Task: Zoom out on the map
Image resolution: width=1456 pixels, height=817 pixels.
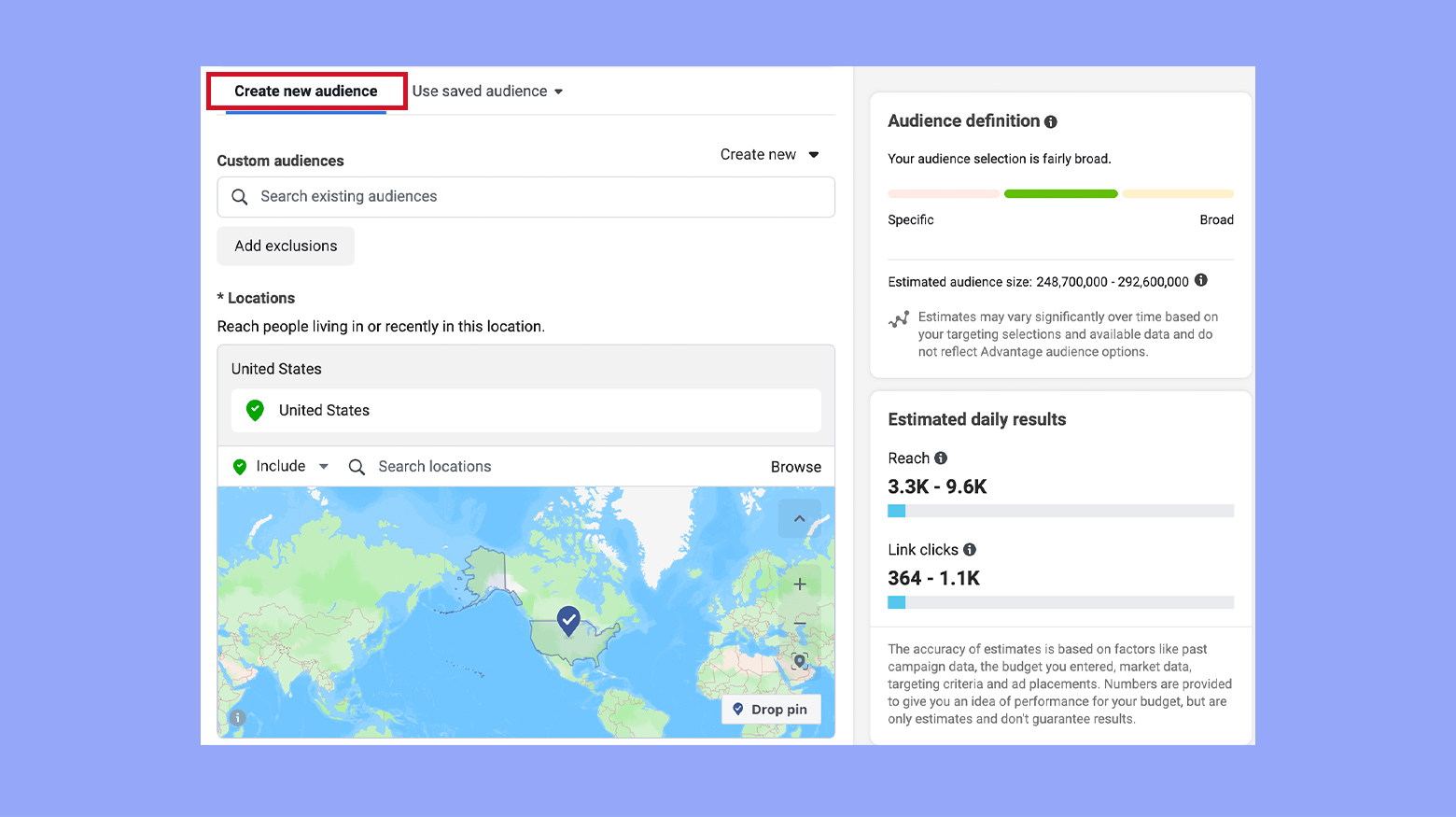Action: (799, 622)
